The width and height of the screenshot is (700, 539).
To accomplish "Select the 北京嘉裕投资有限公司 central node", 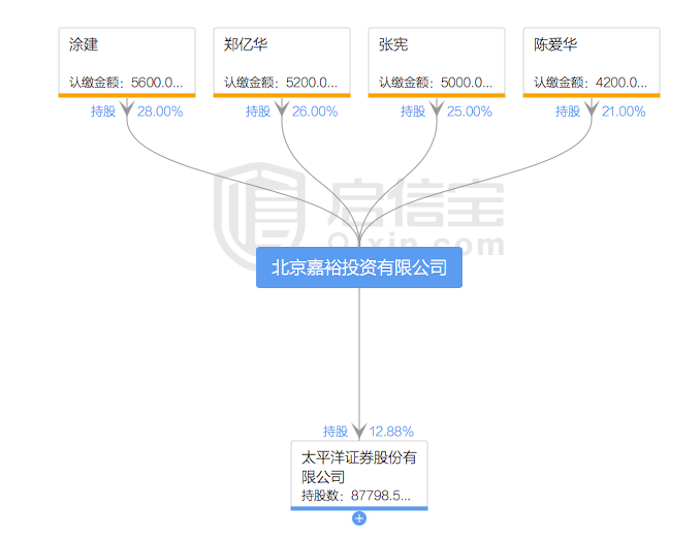I will pos(359,267).
